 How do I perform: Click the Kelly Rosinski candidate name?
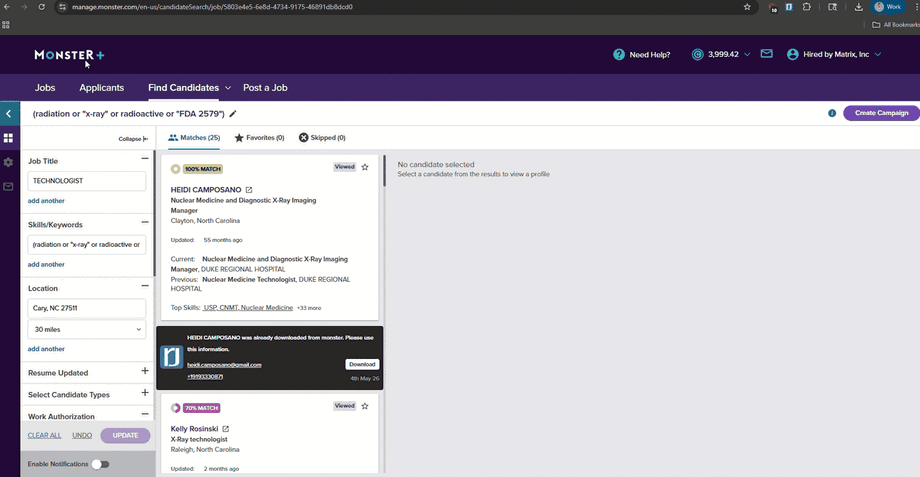click(x=194, y=429)
